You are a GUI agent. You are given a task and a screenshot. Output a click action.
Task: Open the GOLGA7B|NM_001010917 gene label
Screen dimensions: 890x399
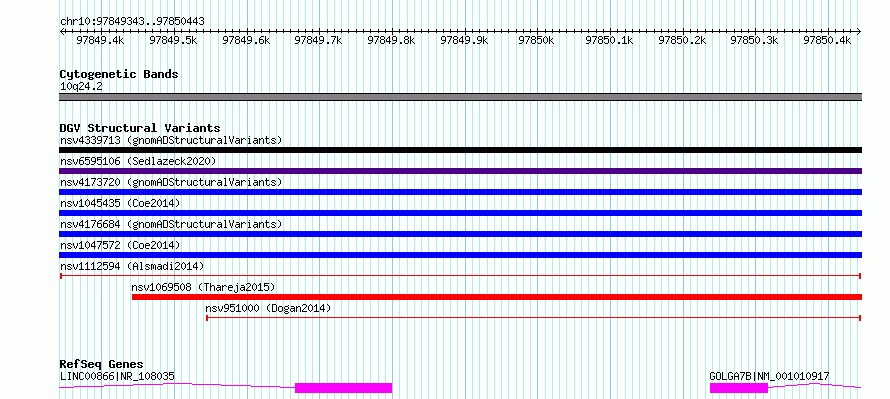(x=769, y=376)
